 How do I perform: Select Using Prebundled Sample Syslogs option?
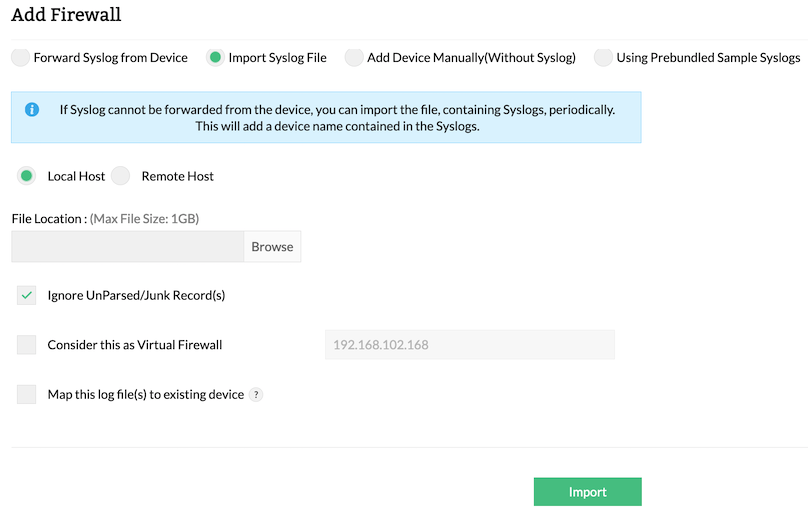click(603, 58)
